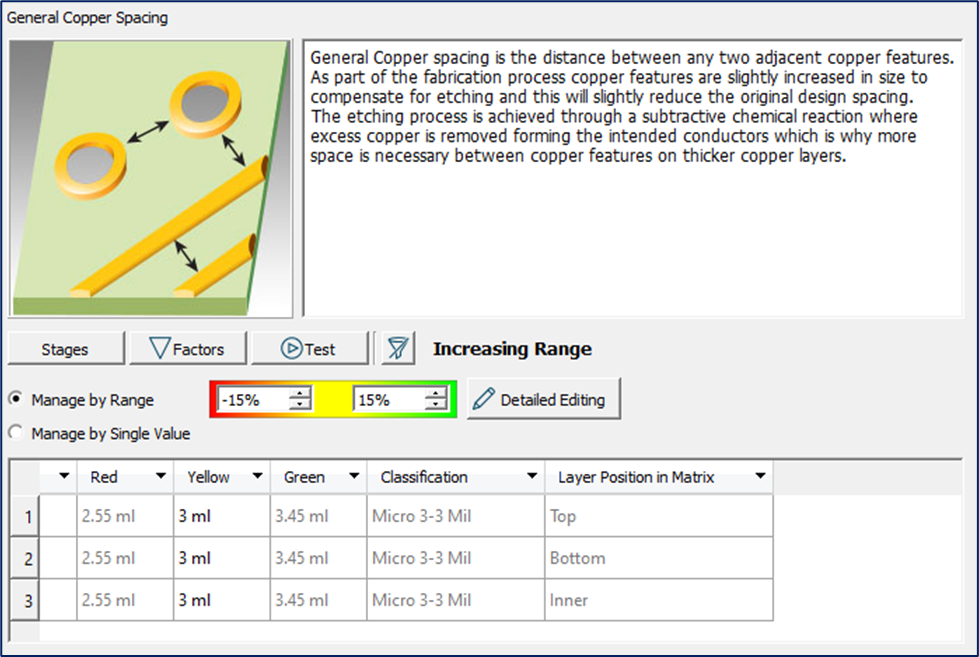Select row 1 header in the table
Image resolution: width=979 pixels, height=657 pixels.
pyautogui.click(x=24, y=517)
